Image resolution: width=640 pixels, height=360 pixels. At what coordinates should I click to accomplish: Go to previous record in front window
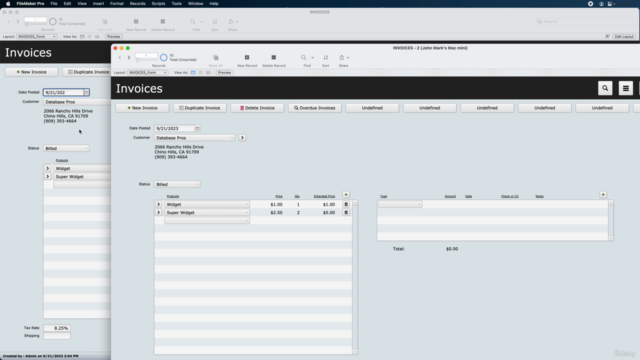click(120, 58)
